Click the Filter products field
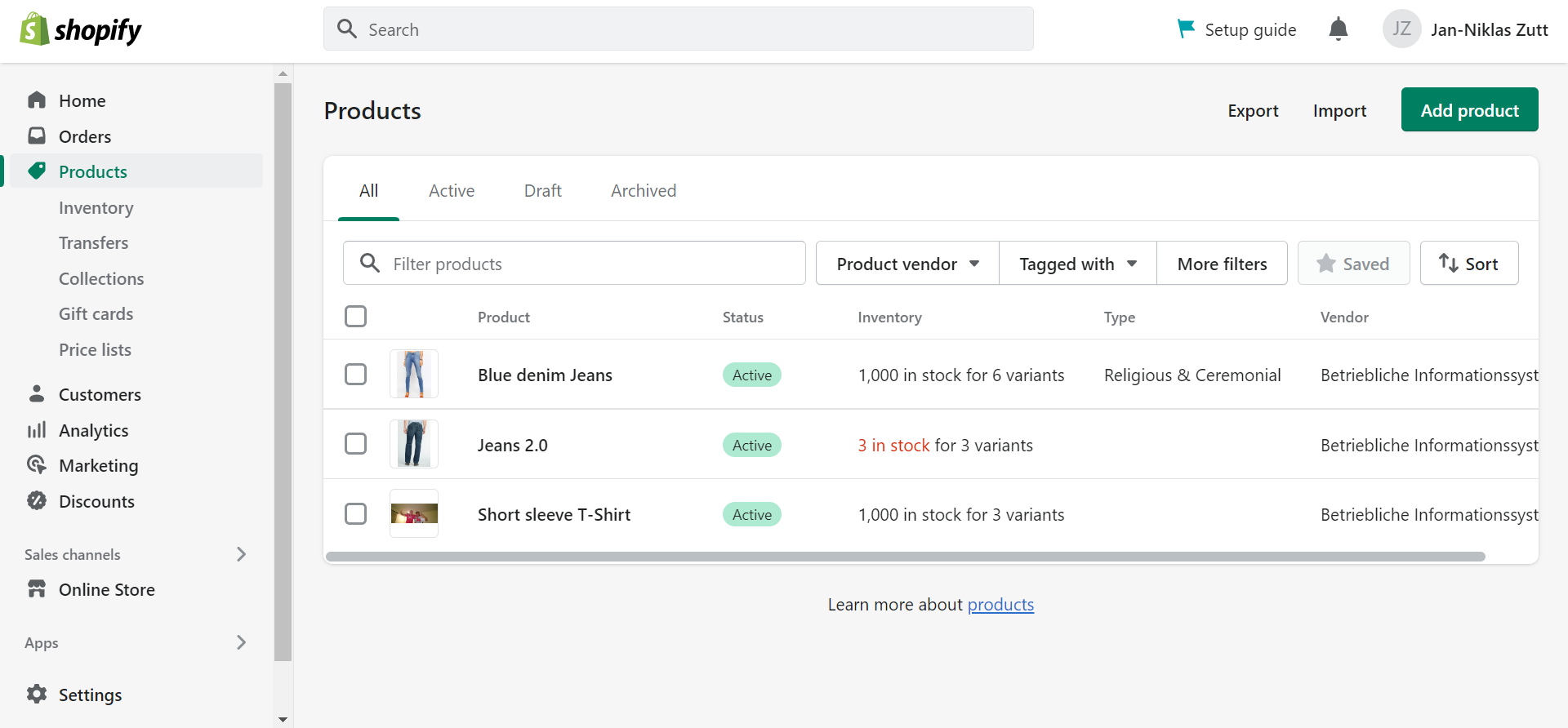The width and height of the screenshot is (1568, 728). 574,263
